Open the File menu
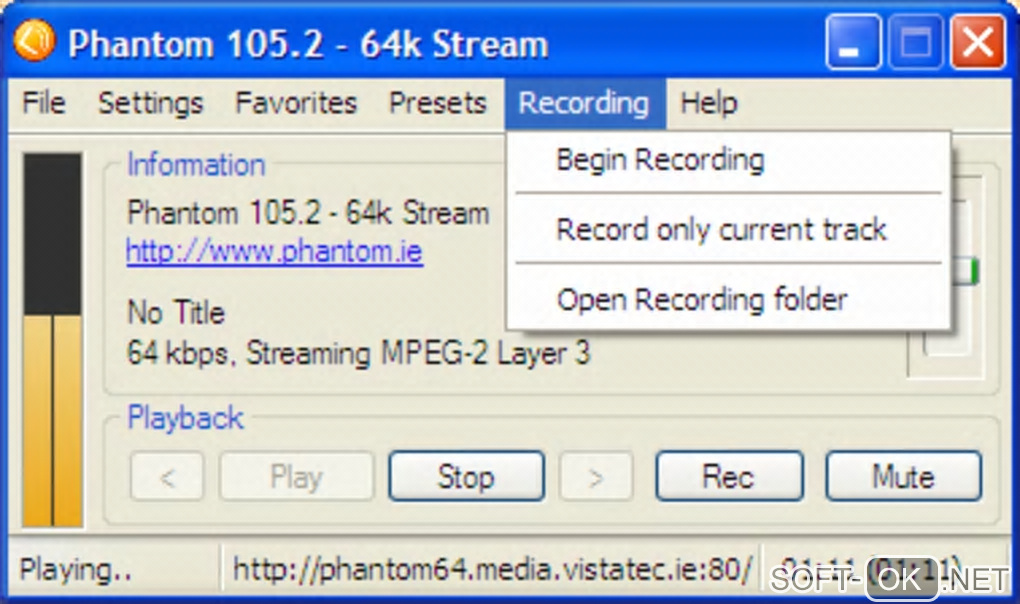Viewport: 1020px width, 604px height. coord(44,103)
